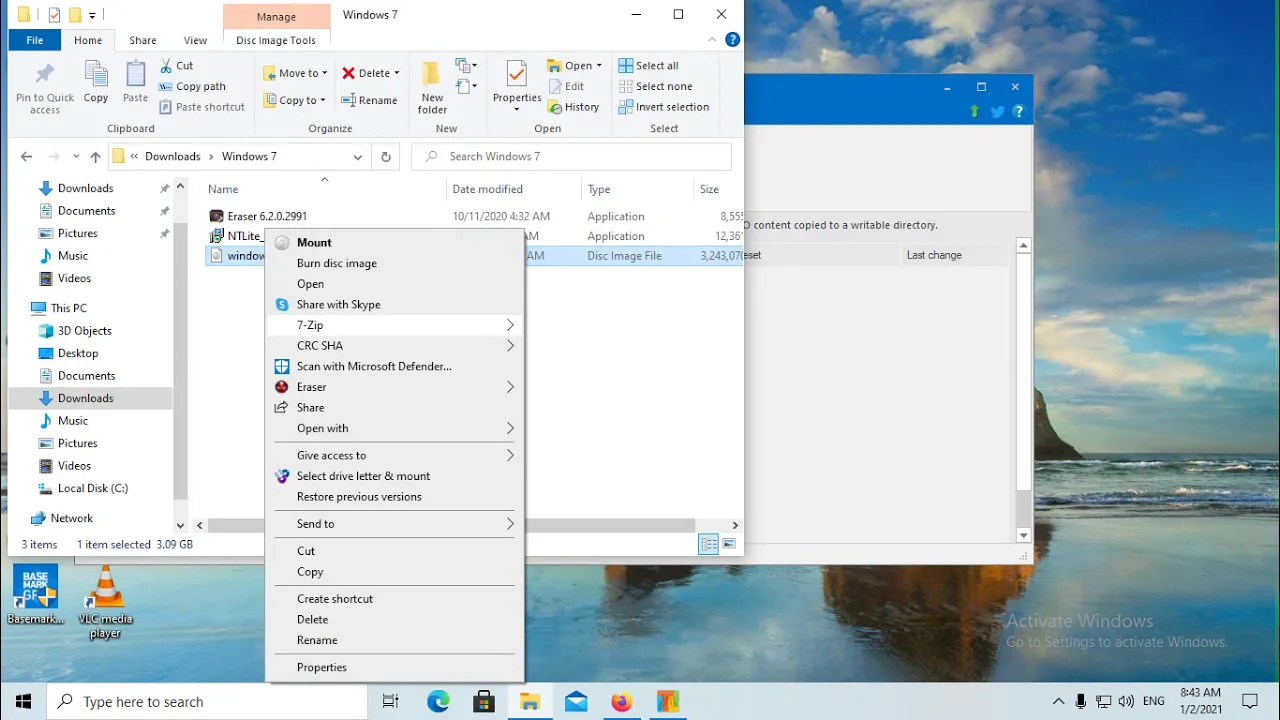Expand the Open with submenu
Viewport: 1280px width, 720px height.
[394, 428]
